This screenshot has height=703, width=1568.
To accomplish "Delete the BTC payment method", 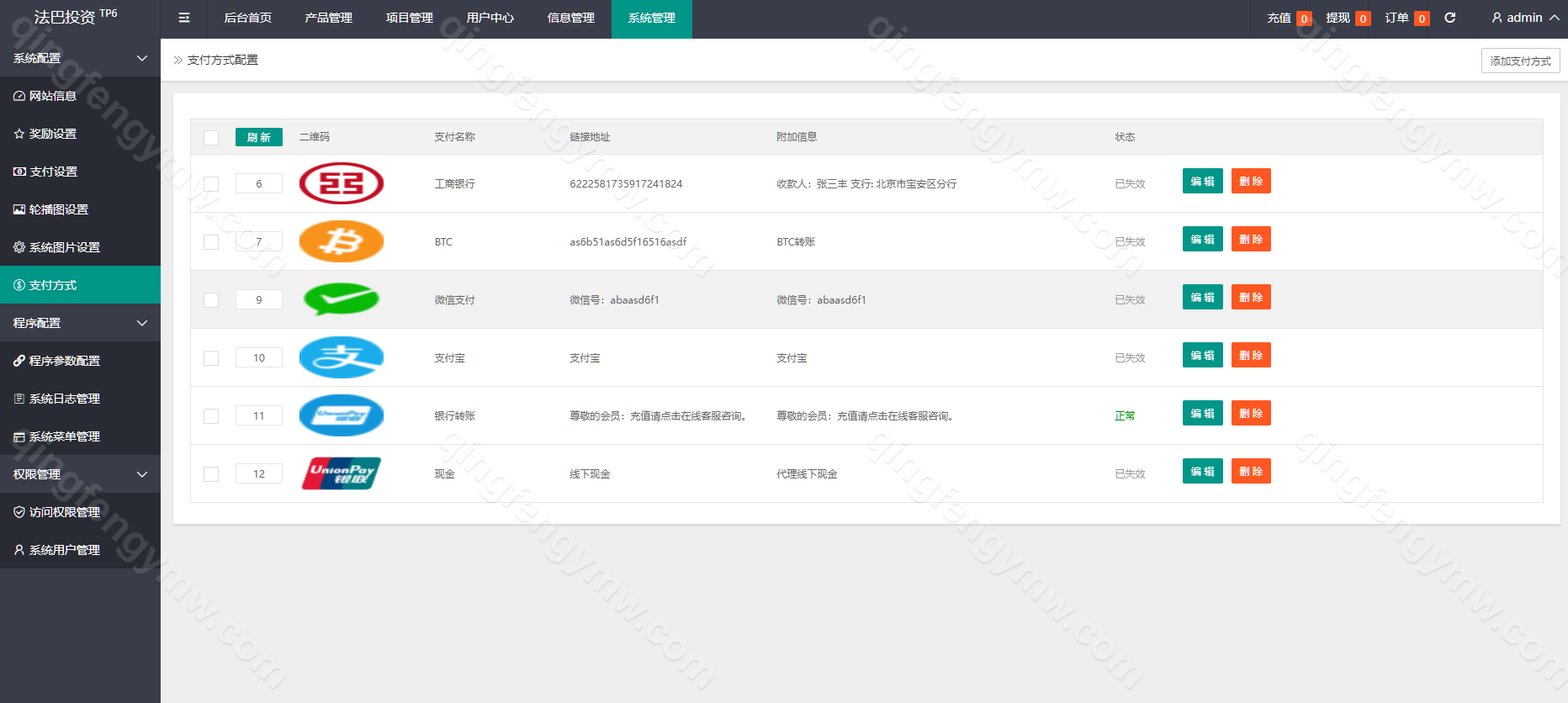I will [1251, 239].
